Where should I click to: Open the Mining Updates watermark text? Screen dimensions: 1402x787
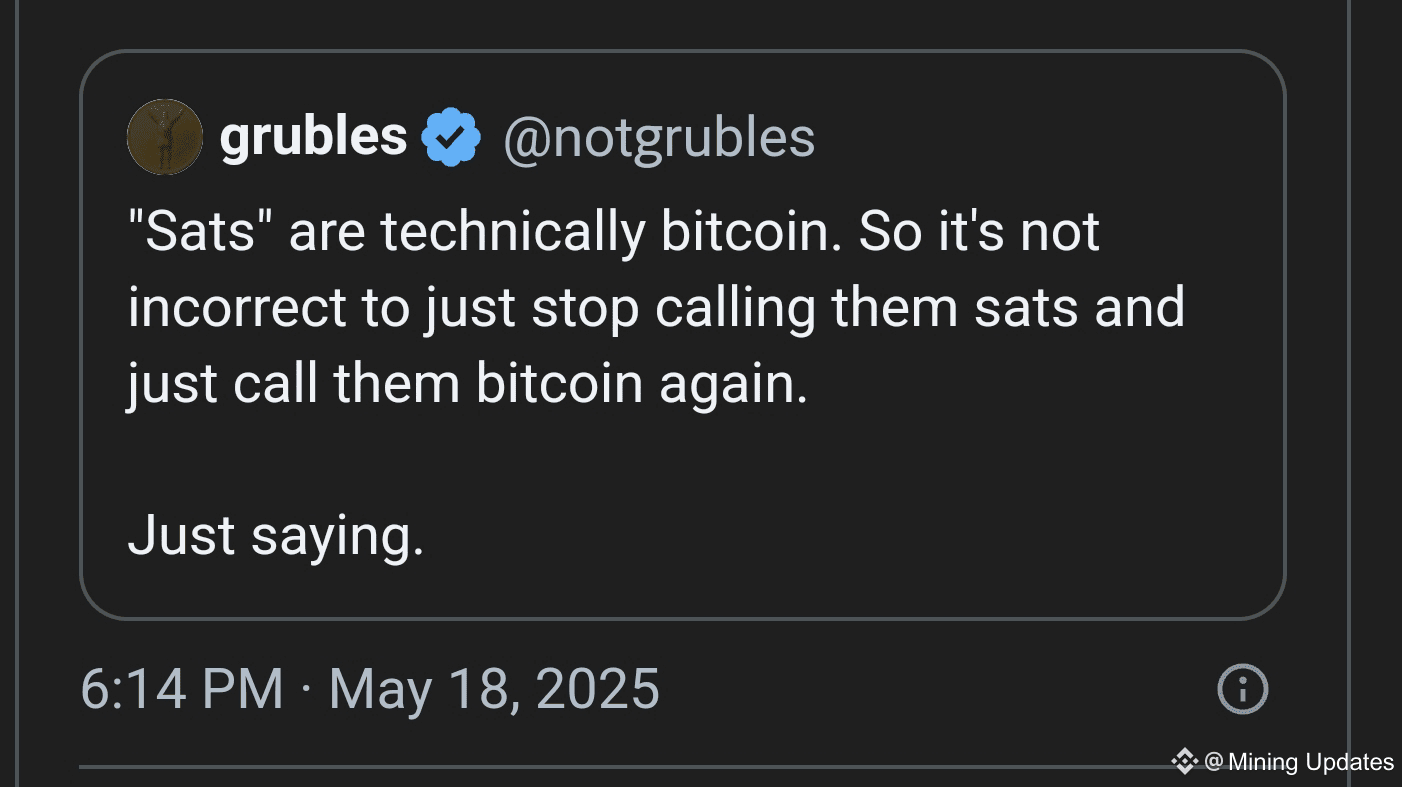coord(1310,762)
